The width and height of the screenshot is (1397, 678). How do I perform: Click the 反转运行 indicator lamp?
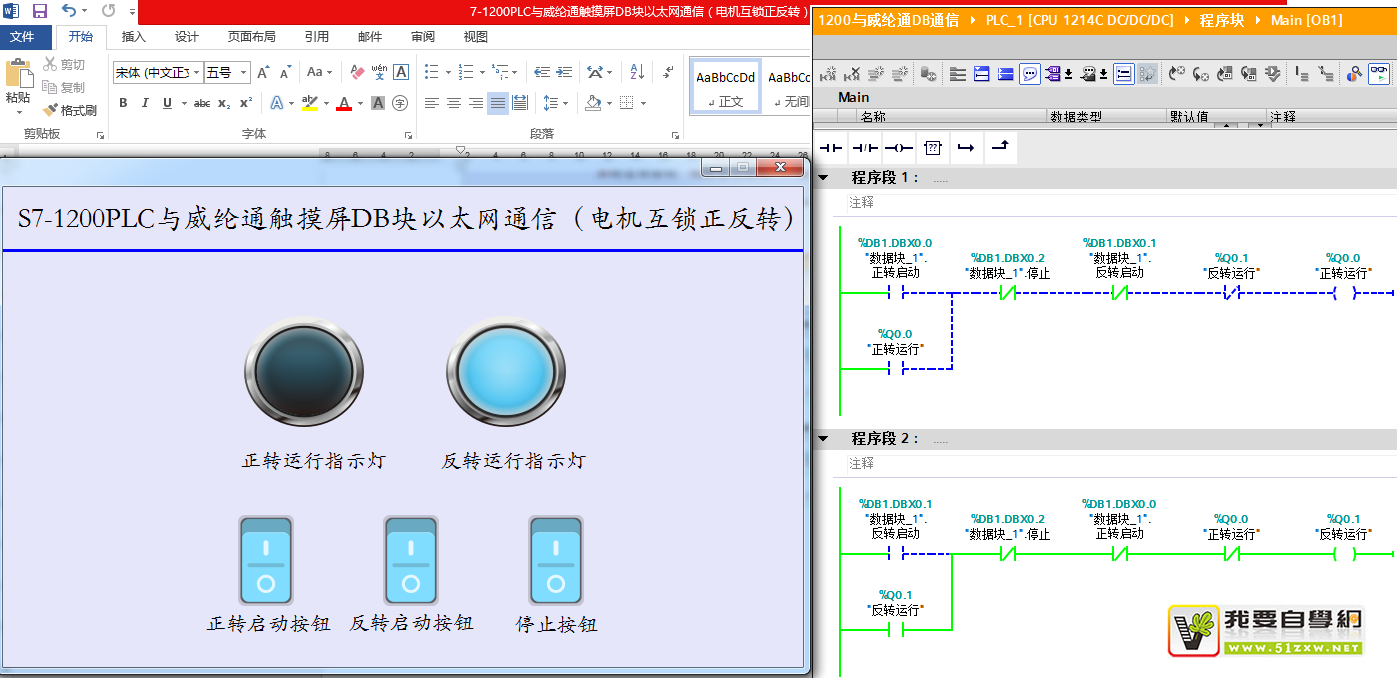(x=506, y=372)
